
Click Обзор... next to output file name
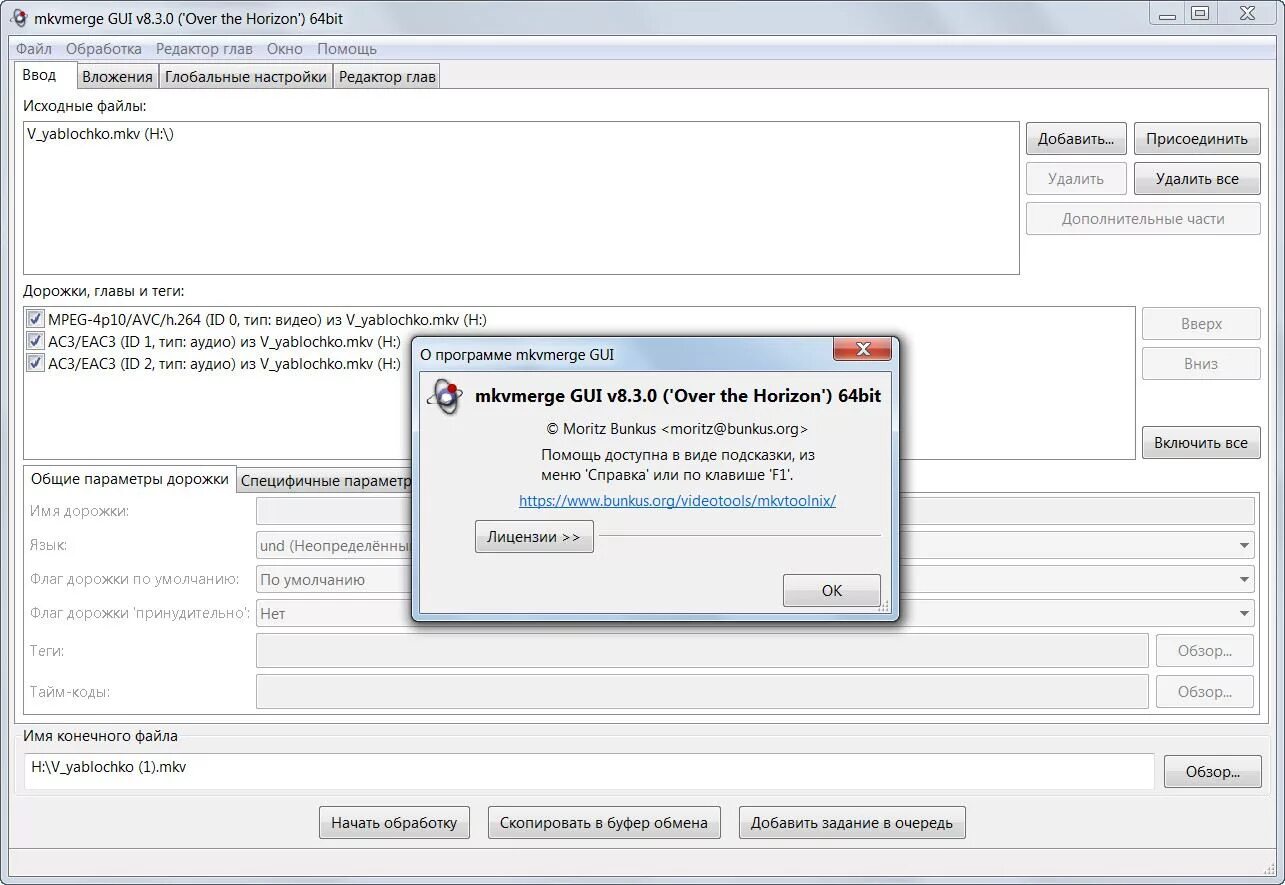[1213, 772]
